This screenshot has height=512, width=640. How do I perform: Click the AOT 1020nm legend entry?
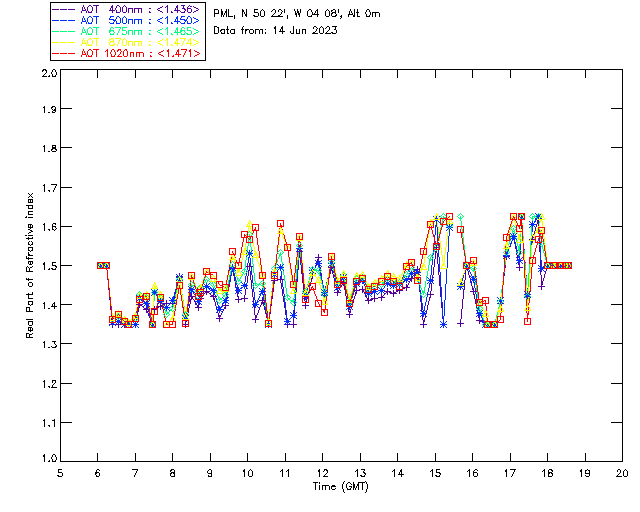pyautogui.click(x=127, y=53)
